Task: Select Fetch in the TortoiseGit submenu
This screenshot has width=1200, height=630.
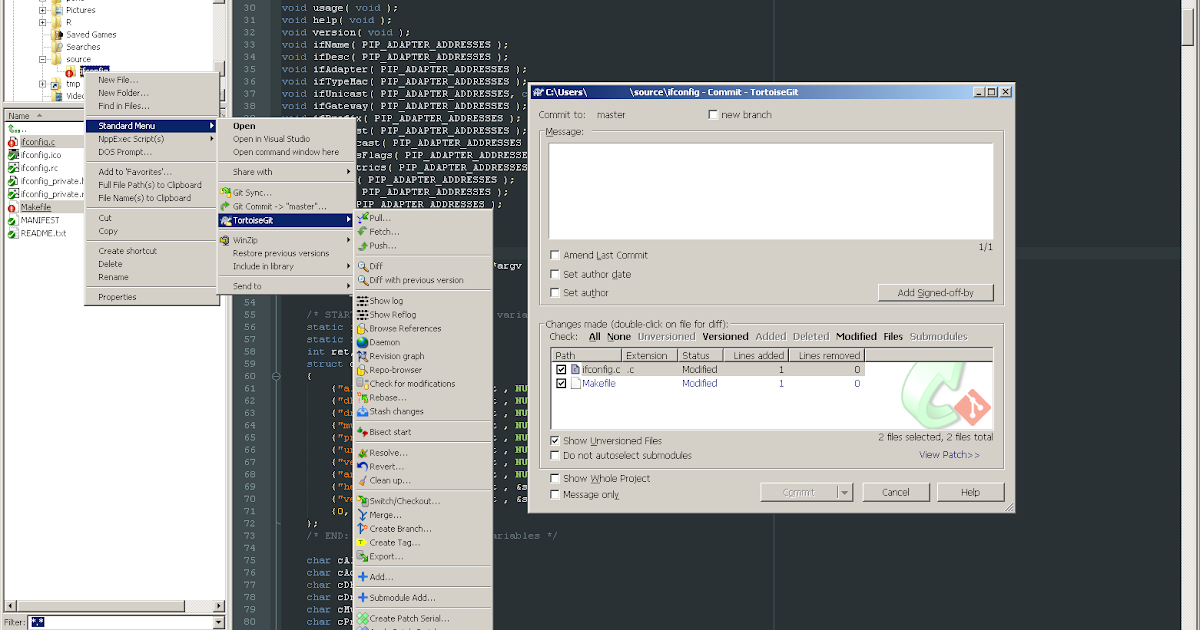Action: (379, 231)
